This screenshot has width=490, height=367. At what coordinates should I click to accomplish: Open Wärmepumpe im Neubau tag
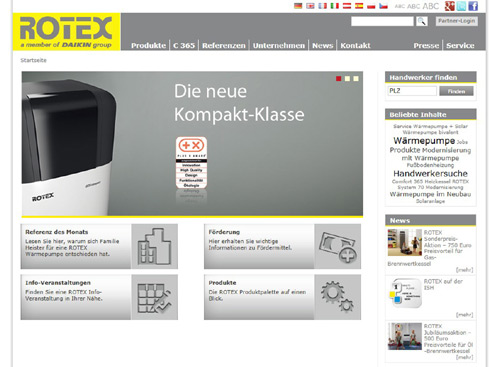(430, 194)
